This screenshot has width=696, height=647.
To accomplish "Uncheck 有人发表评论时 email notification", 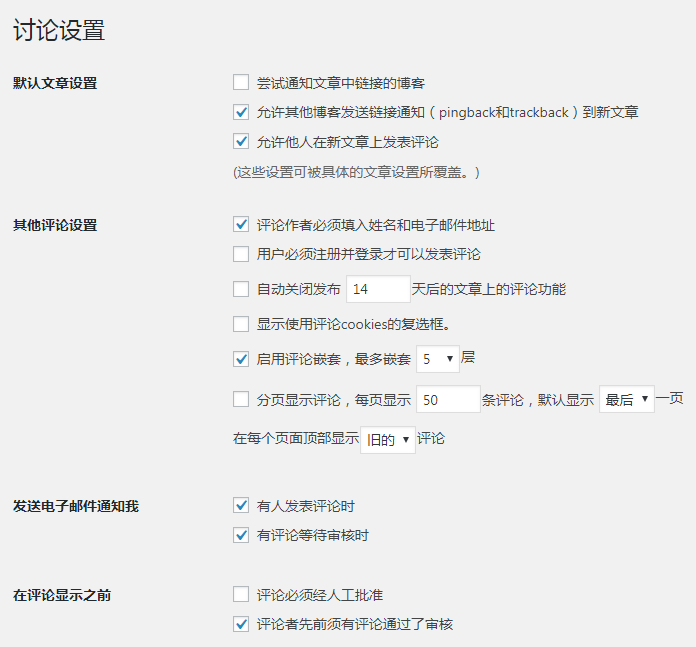I will click(x=241, y=505).
